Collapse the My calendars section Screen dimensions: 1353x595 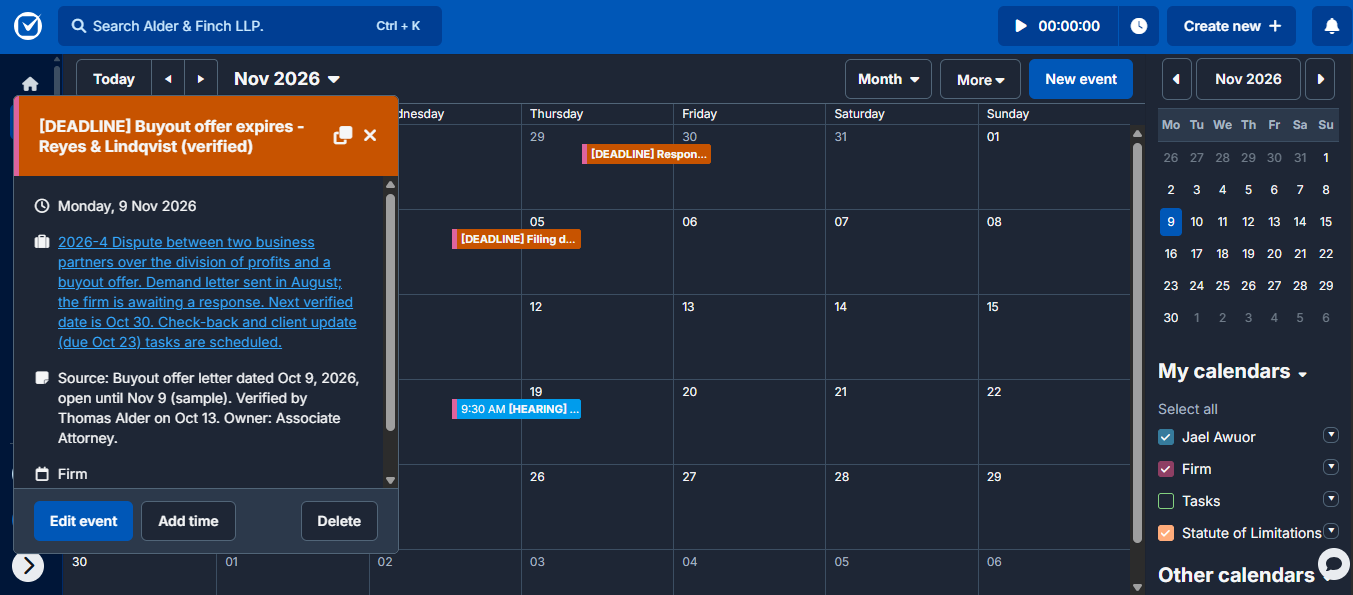pyautogui.click(x=1303, y=374)
